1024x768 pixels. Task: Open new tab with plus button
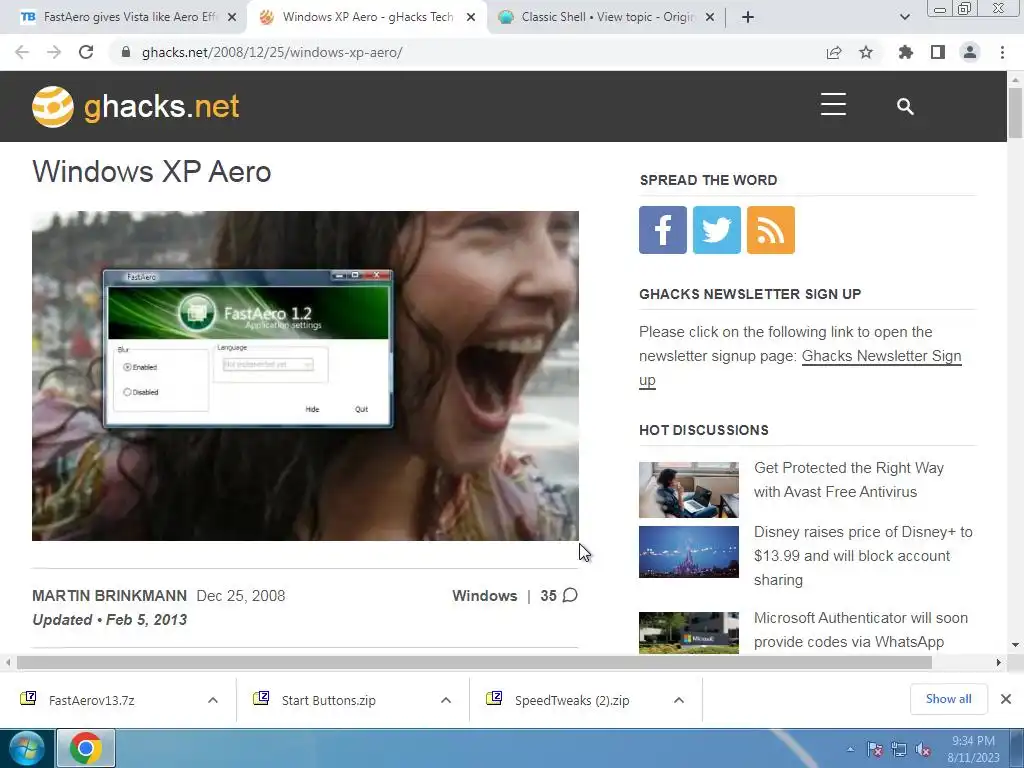[x=748, y=17]
